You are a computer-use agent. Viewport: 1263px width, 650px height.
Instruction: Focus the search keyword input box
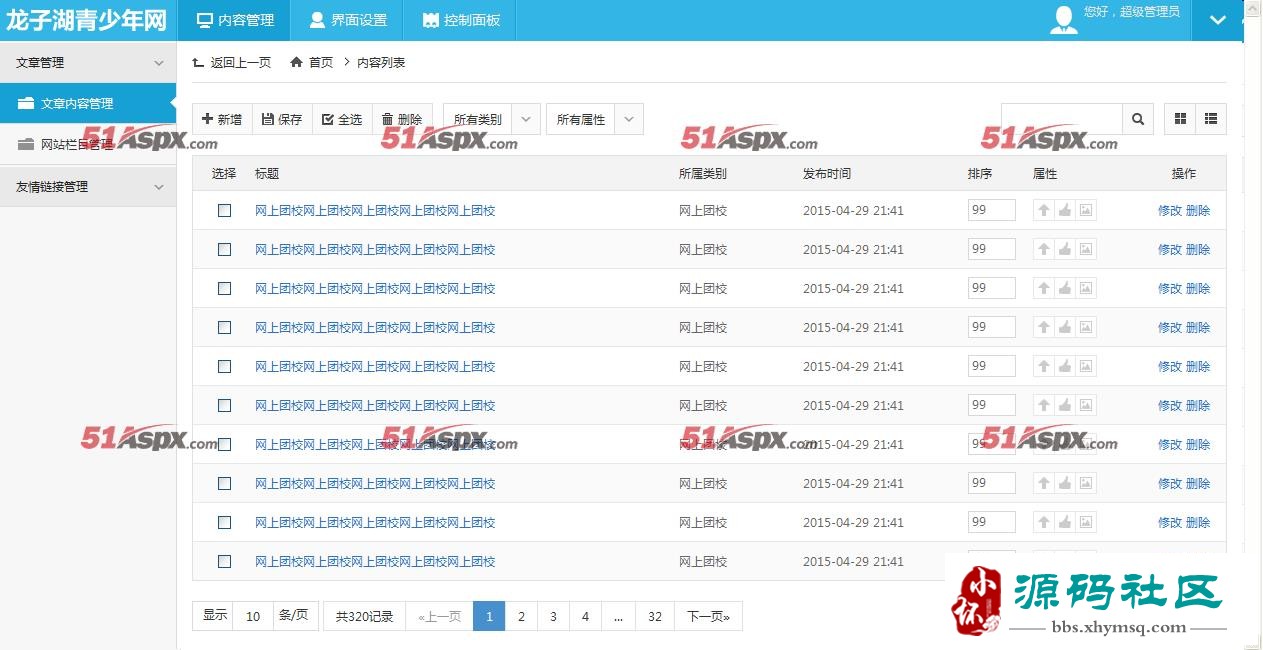(x=1062, y=119)
